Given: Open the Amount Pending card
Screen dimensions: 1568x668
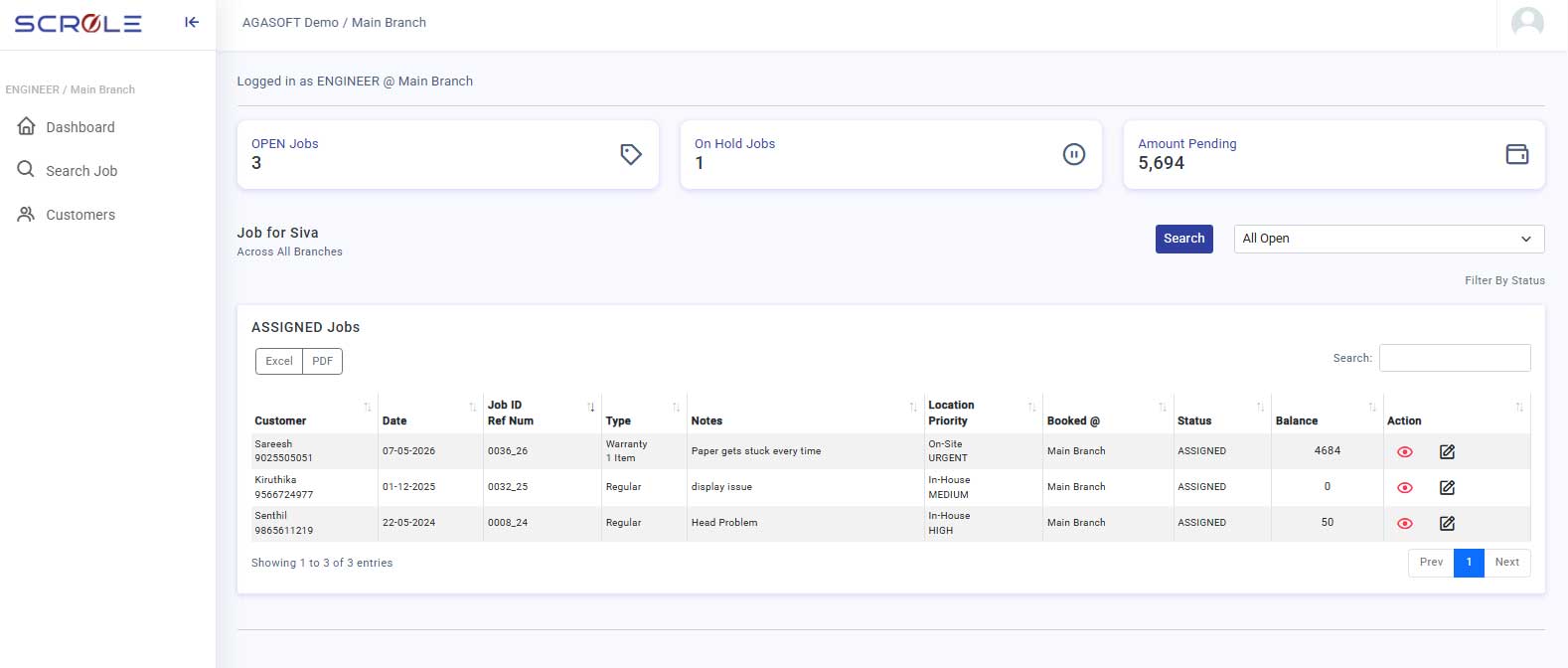Looking at the screenshot, I should pos(1334,154).
